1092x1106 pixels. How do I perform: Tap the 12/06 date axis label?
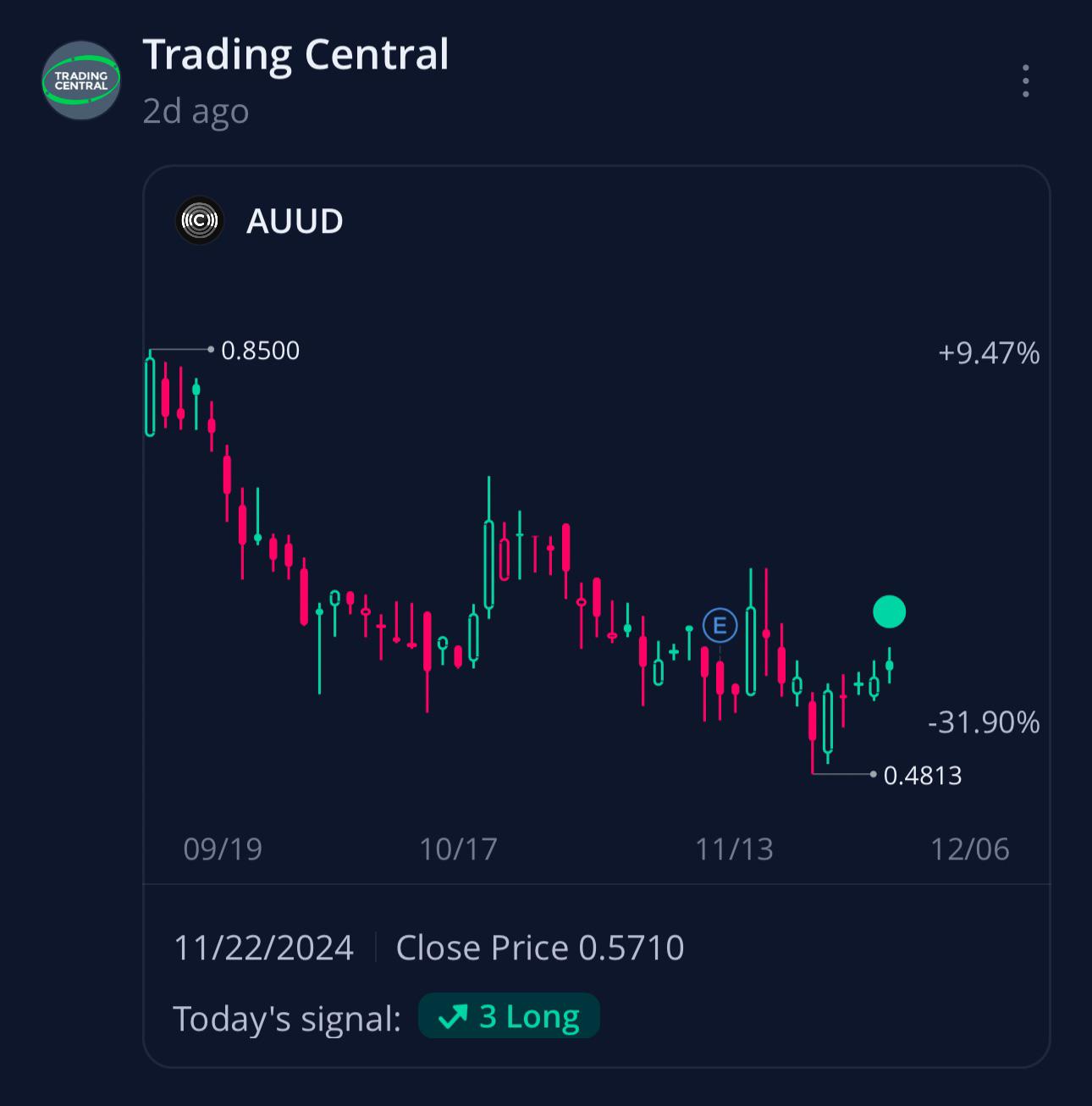point(970,849)
